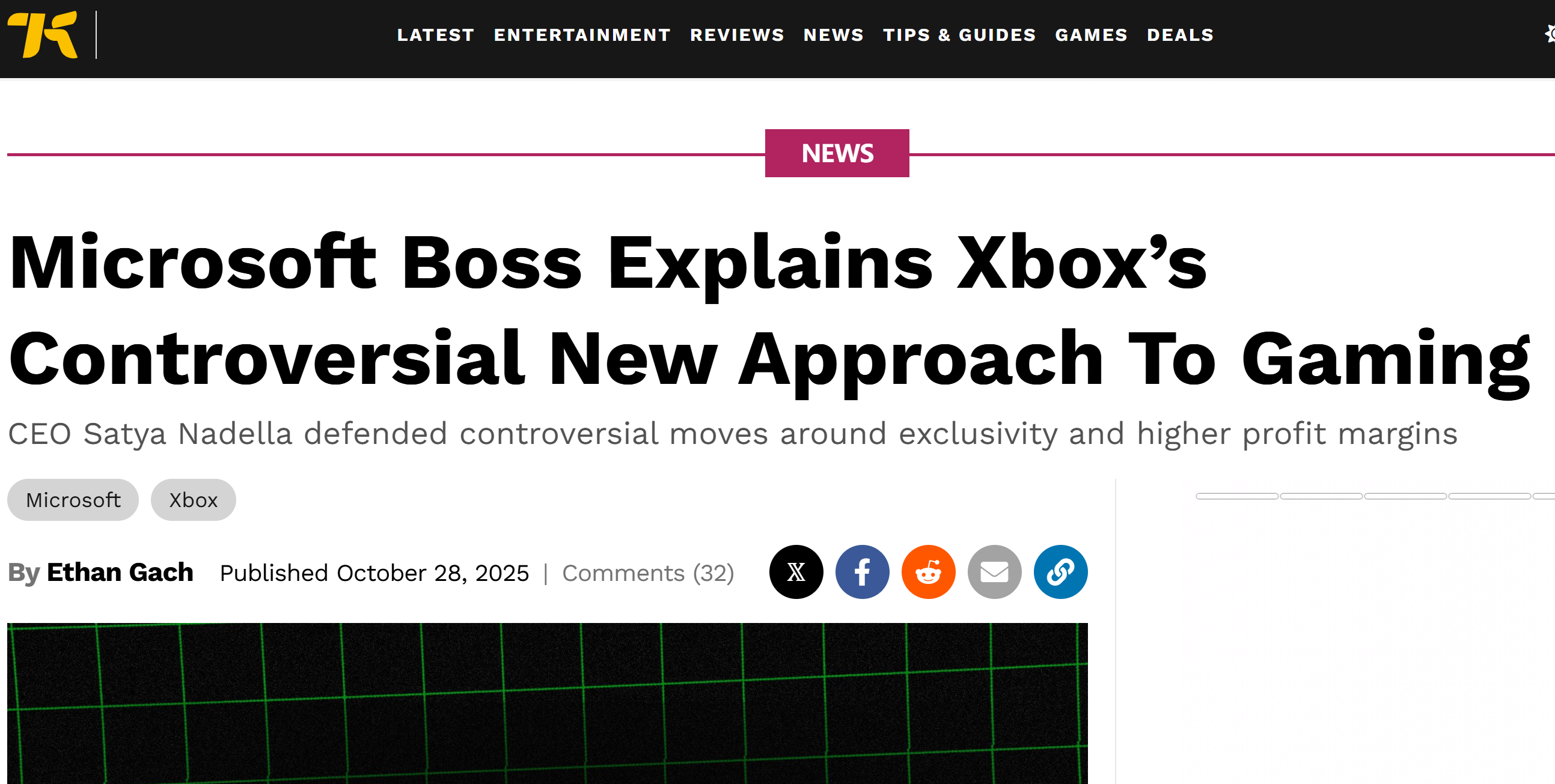Image resolution: width=1555 pixels, height=784 pixels.
Task: Toggle the light/dark theme icon
Action: coord(1549,34)
